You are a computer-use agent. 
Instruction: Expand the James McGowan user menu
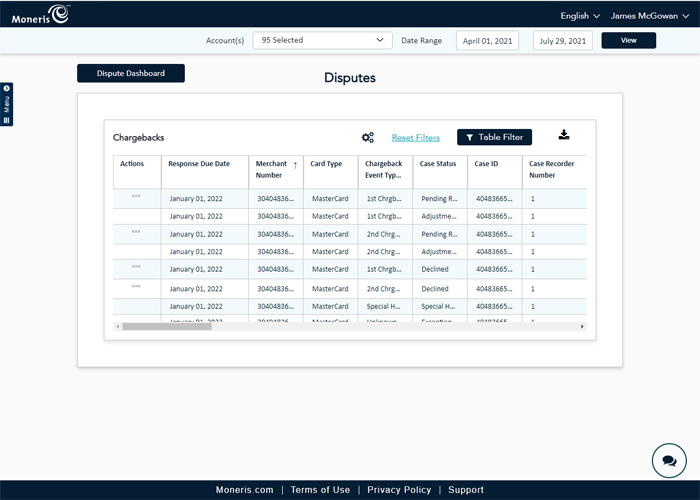[x=648, y=16]
